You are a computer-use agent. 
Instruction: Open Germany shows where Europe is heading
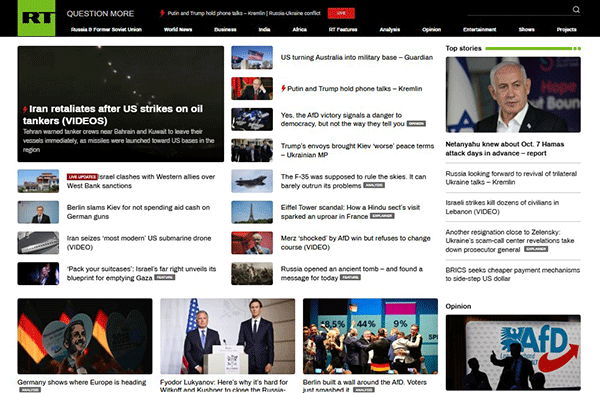[82, 382]
